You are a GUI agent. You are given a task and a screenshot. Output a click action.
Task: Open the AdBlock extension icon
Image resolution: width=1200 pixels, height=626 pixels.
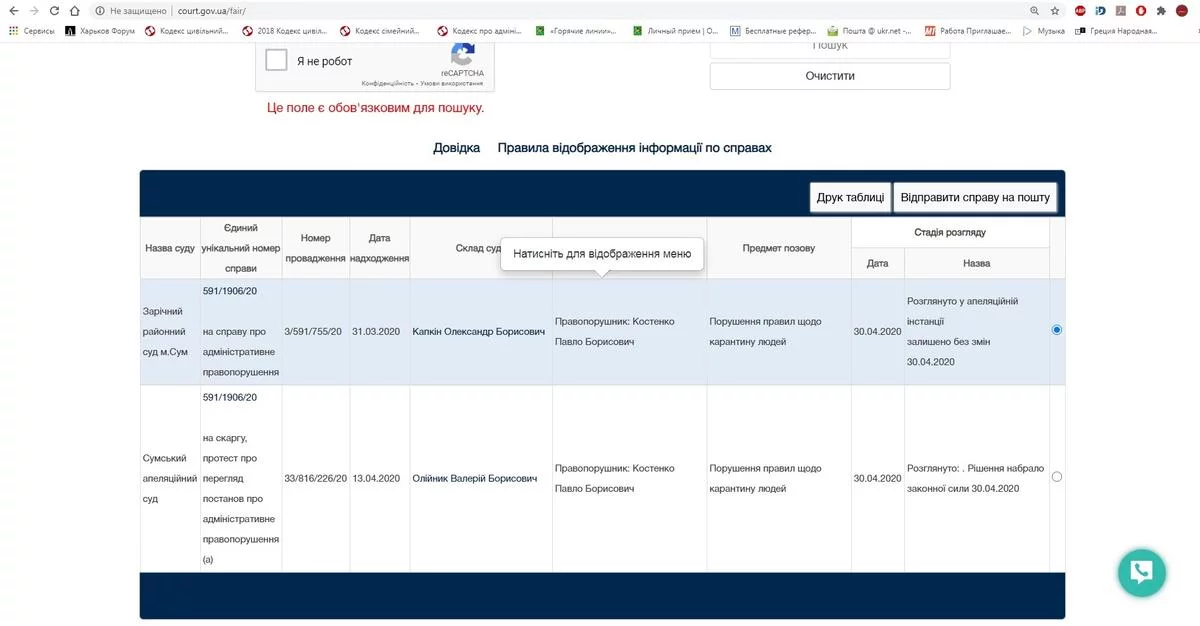coord(1080,11)
